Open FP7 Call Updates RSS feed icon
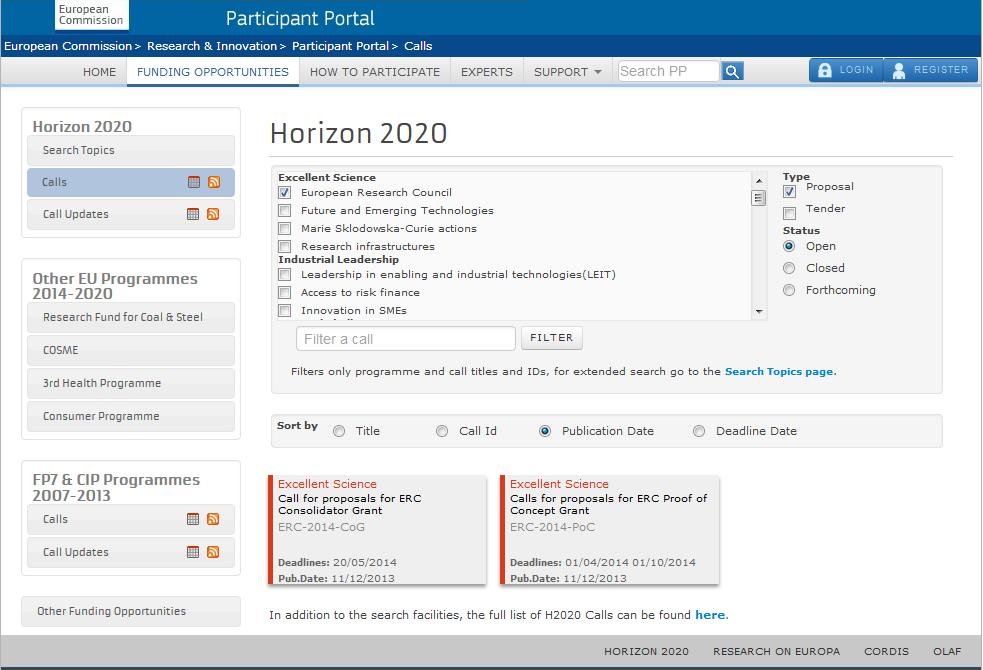983x670 pixels. [x=213, y=552]
